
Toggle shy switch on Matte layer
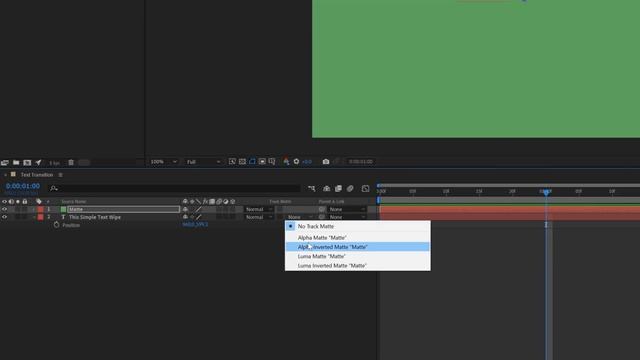185,209
